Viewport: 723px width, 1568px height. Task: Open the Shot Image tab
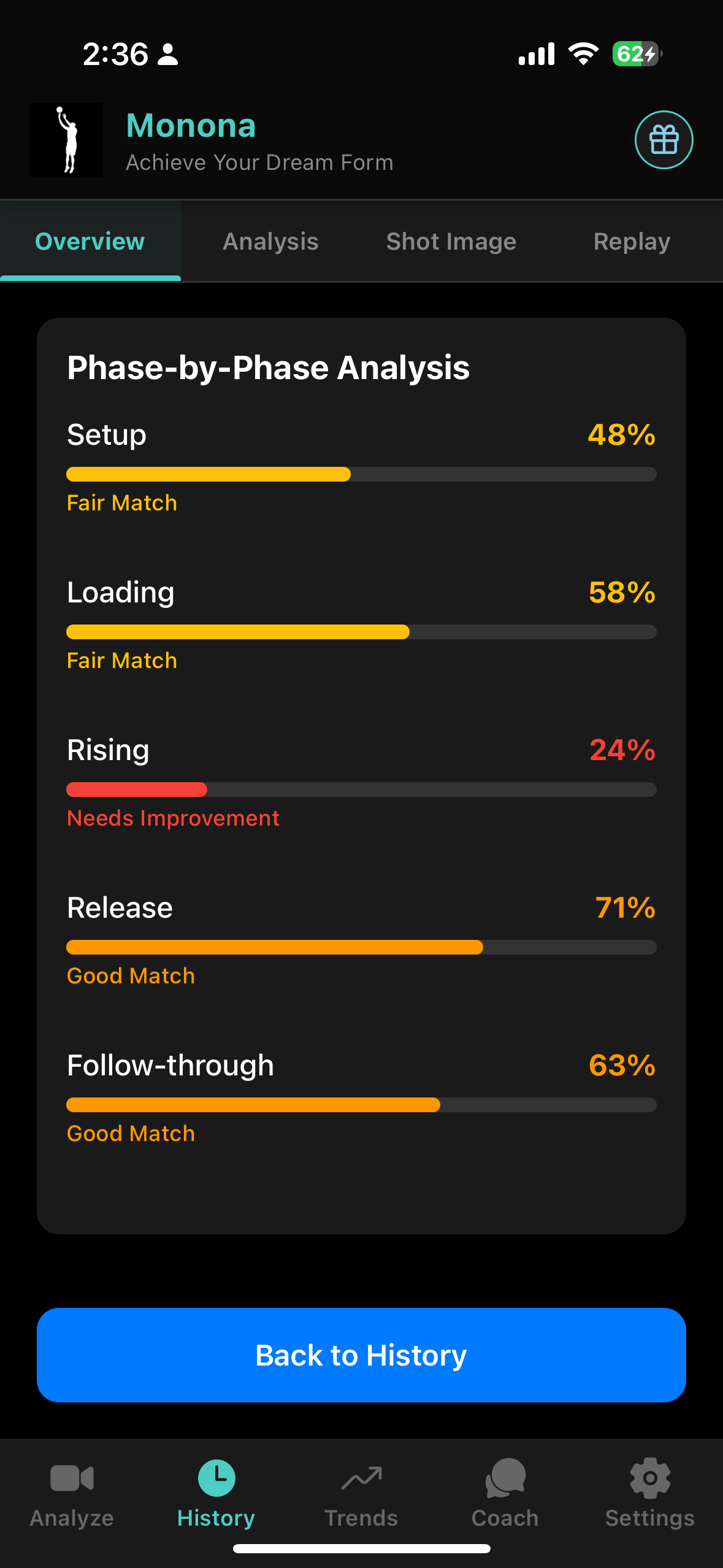(451, 241)
